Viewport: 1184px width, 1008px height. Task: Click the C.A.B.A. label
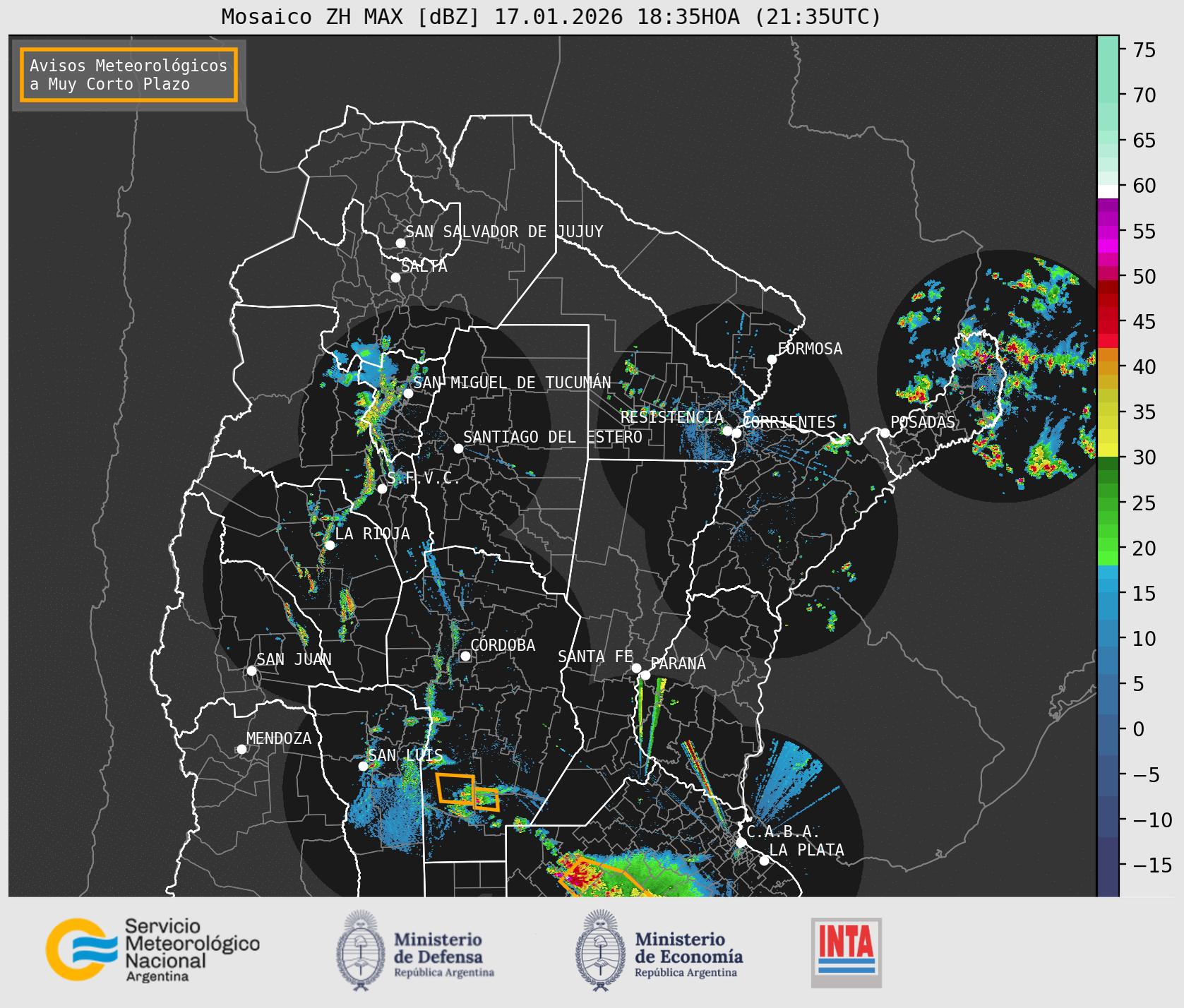[783, 832]
